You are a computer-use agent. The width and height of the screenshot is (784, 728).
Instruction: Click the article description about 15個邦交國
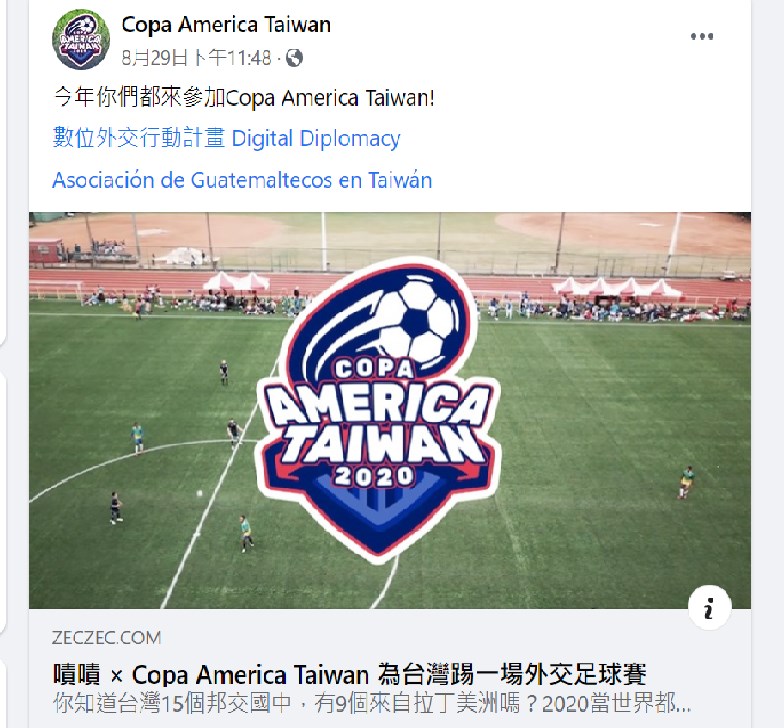pyautogui.click(x=372, y=703)
